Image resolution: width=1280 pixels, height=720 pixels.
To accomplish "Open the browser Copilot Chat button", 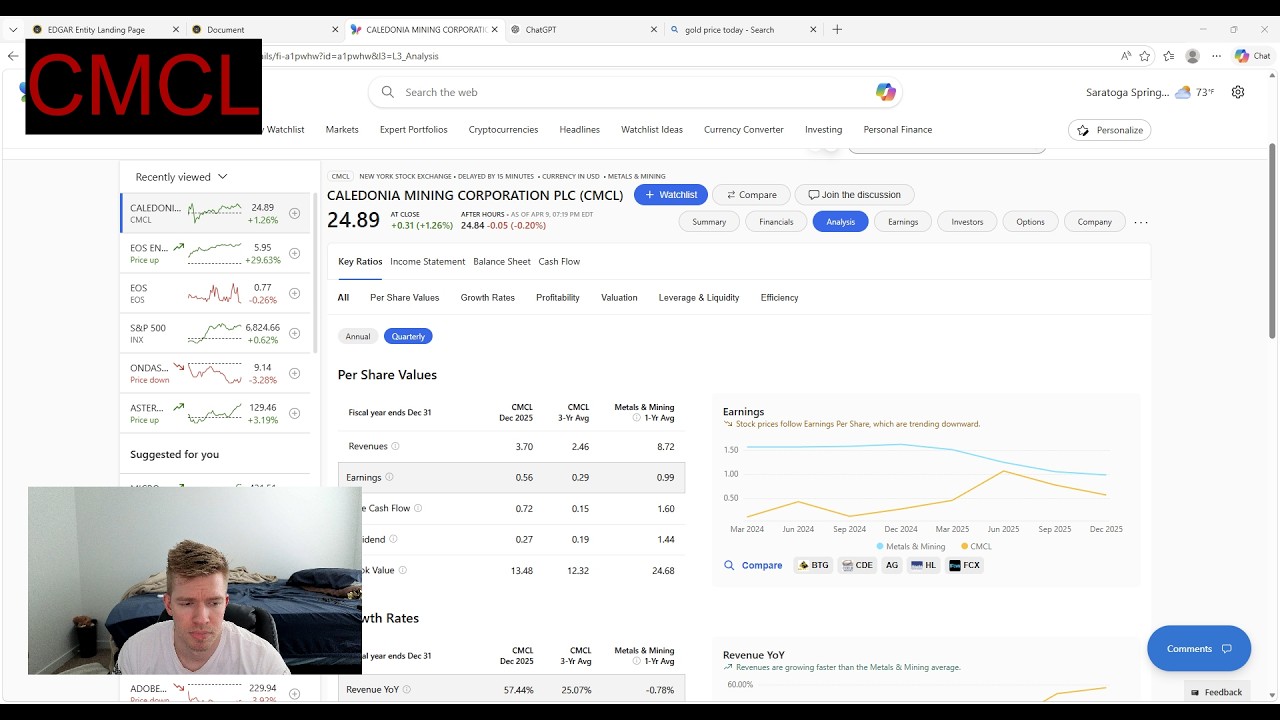I will click(1253, 56).
